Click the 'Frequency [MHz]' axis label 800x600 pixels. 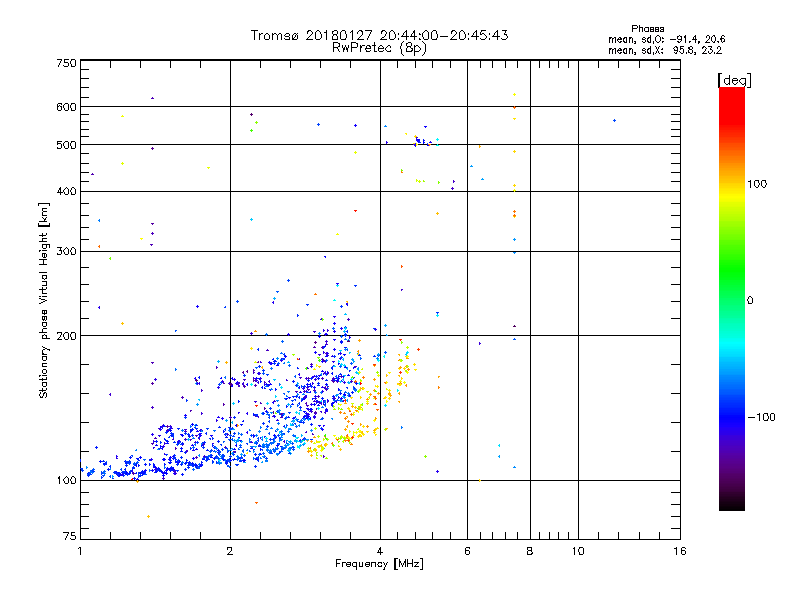[x=379, y=564]
